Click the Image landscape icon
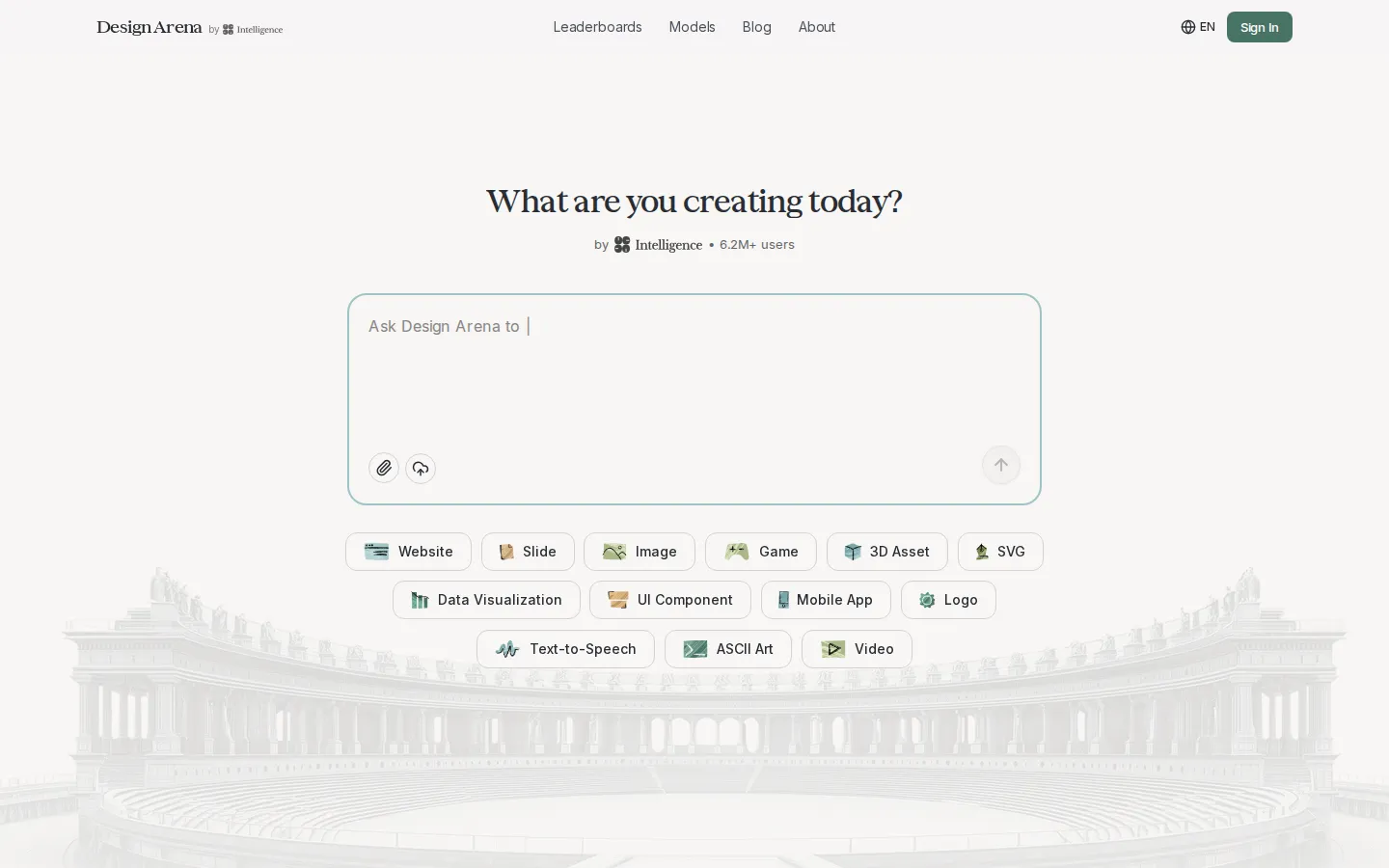1389x868 pixels. (614, 552)
